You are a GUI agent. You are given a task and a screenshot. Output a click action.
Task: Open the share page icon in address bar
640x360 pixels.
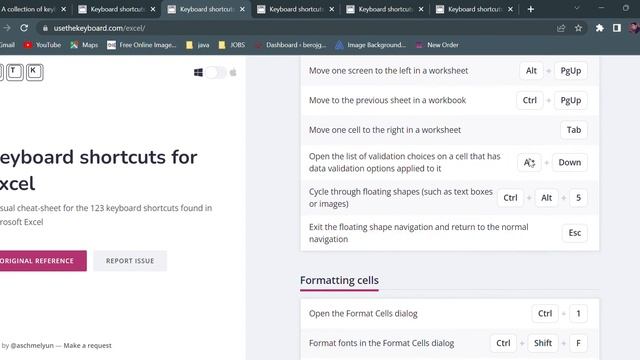pos(561,28)
